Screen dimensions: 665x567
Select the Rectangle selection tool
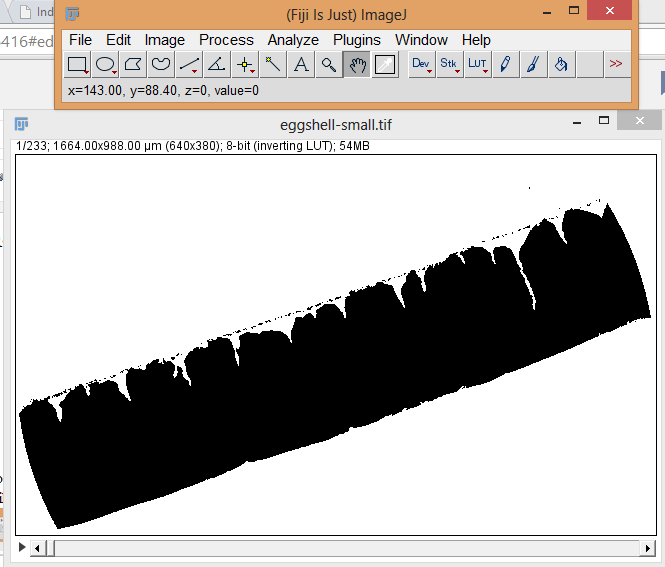tap(78, 64)
